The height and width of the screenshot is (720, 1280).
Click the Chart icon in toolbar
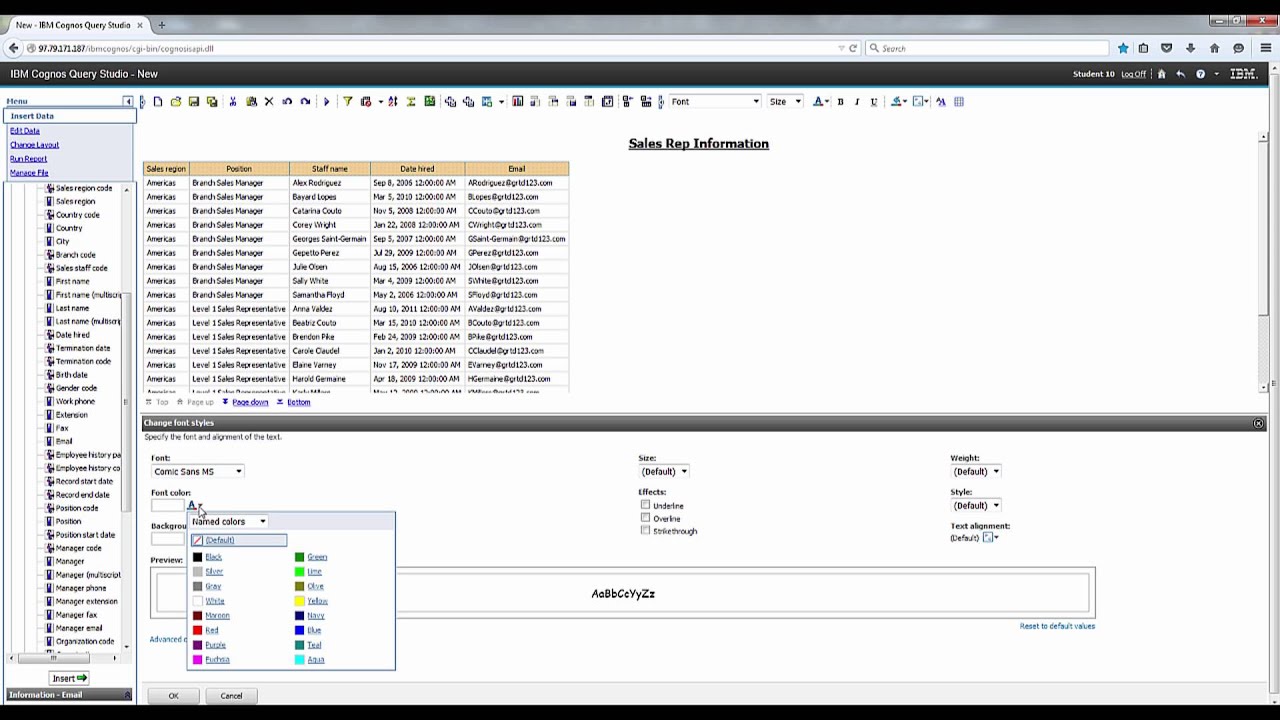pyautogui.click(x=517, y=101)
